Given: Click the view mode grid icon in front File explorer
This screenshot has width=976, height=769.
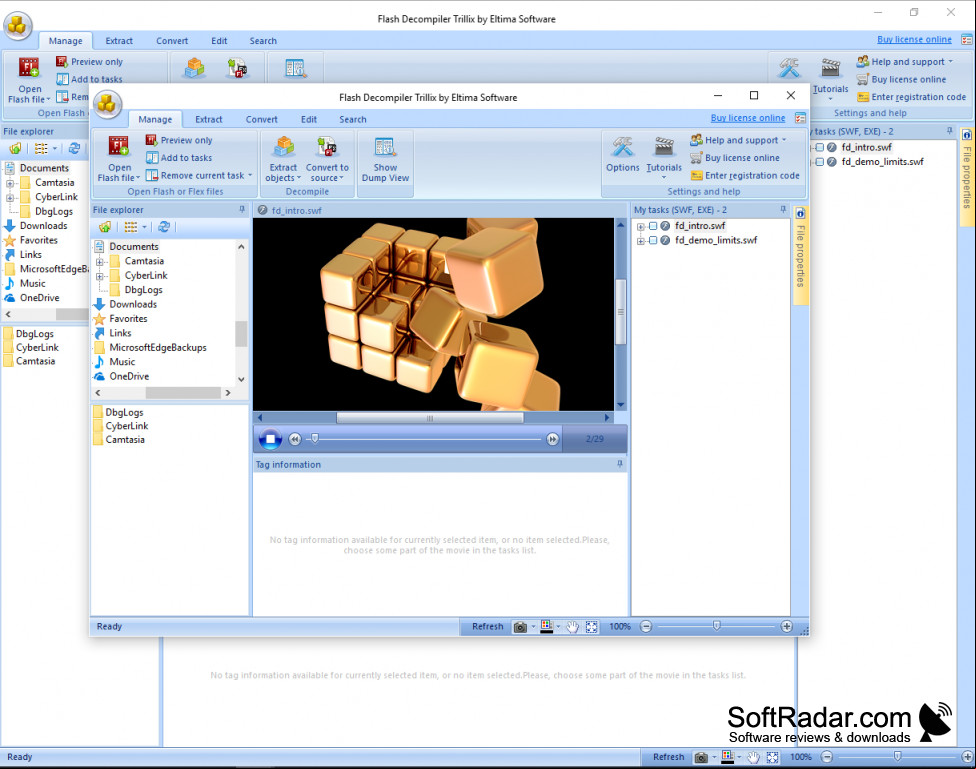Looking at the screenshot, I should [x=130, y=227].
